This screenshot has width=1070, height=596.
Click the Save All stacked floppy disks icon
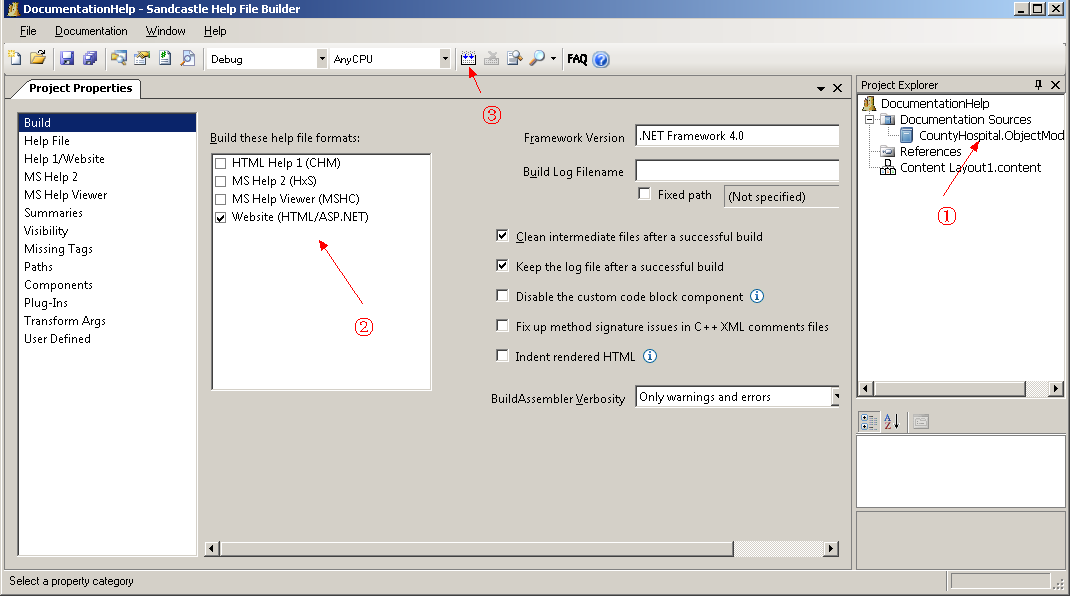click(90, 59)
